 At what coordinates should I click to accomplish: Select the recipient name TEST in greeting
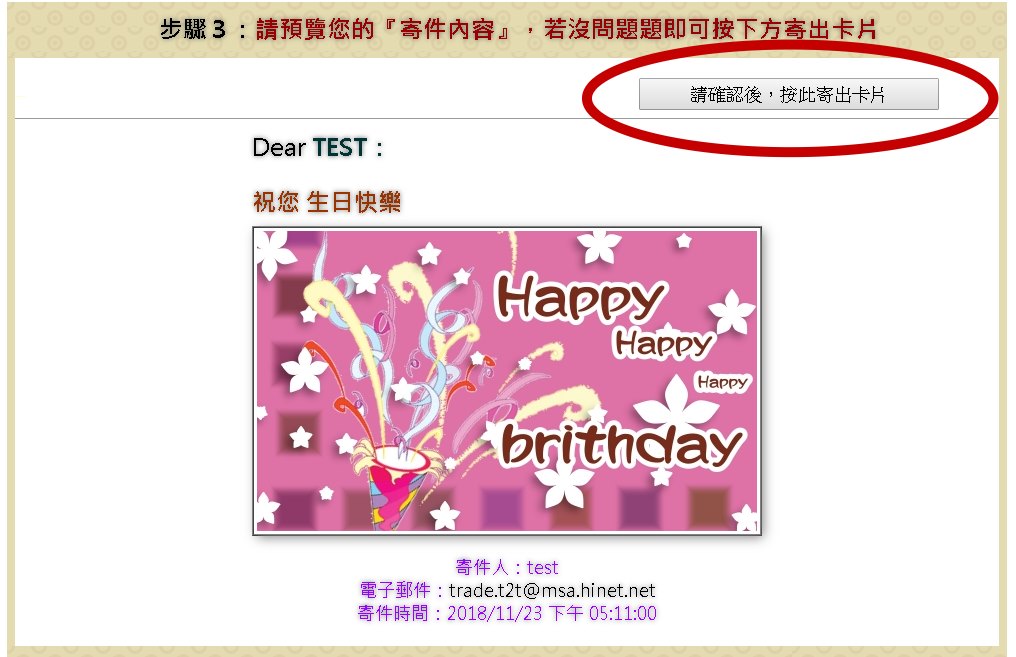[340, 148]
